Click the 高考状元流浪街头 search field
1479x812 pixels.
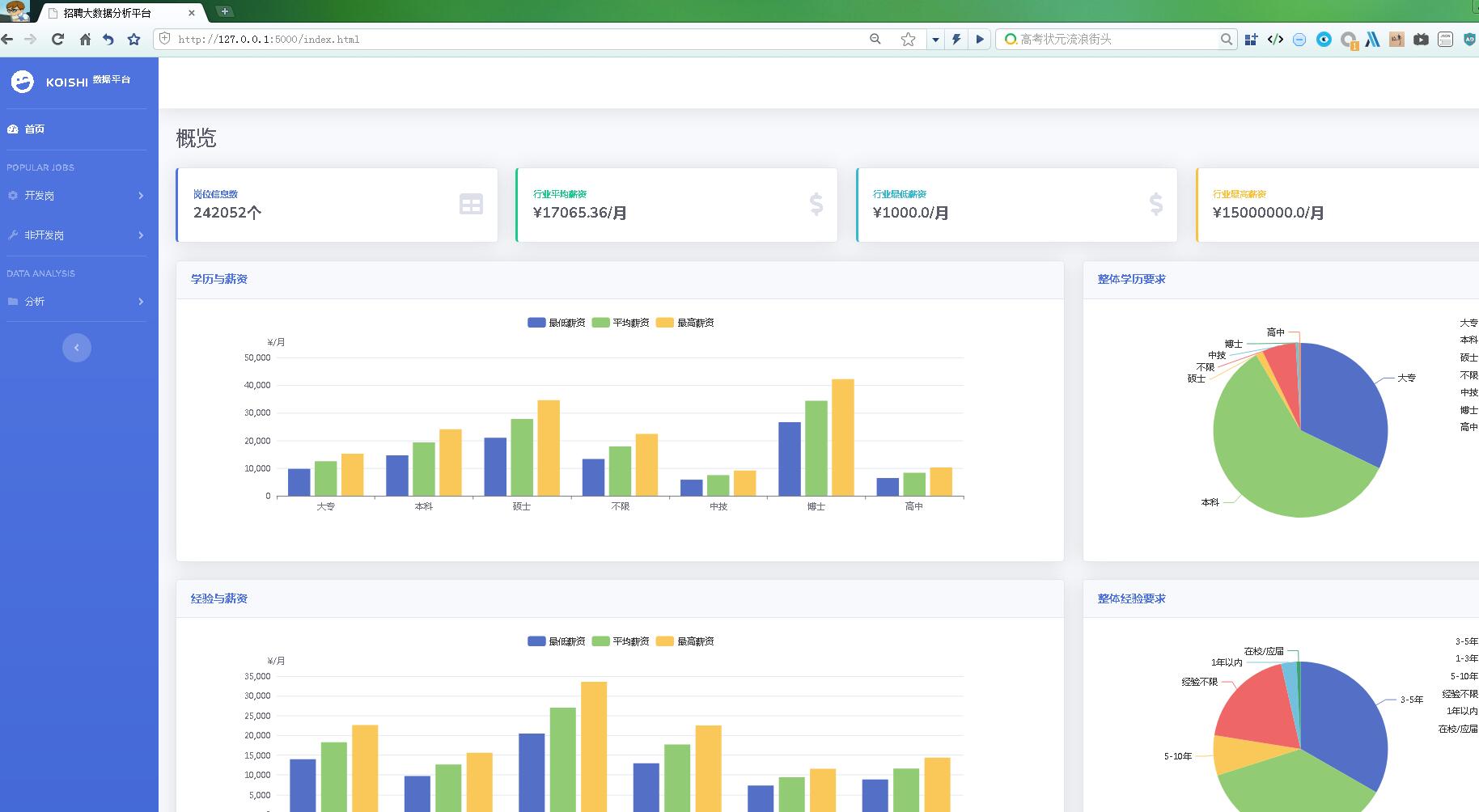[x=1117, y=39]
